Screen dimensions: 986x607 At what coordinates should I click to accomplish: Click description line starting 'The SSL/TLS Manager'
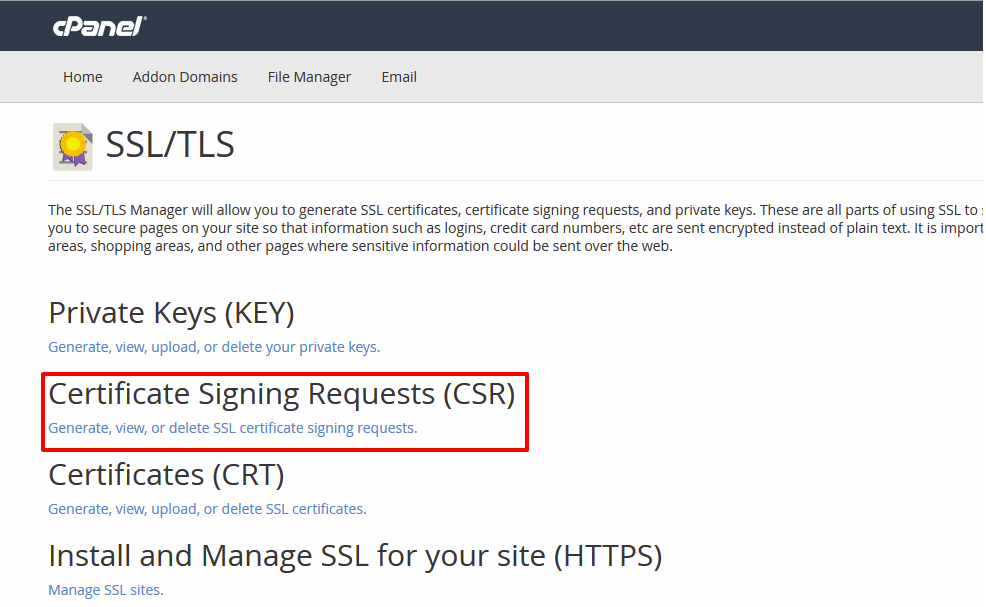tap(516, 210)
